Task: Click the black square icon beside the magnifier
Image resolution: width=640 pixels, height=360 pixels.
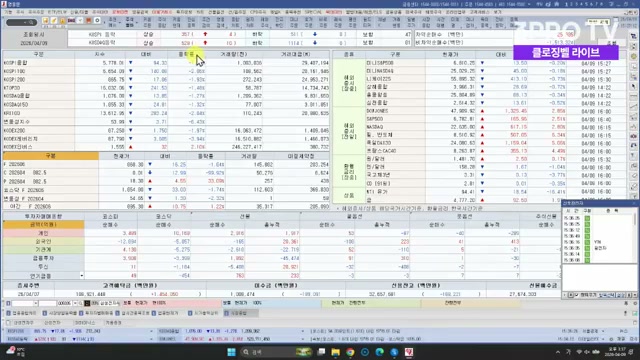Action: pos(87,303)
